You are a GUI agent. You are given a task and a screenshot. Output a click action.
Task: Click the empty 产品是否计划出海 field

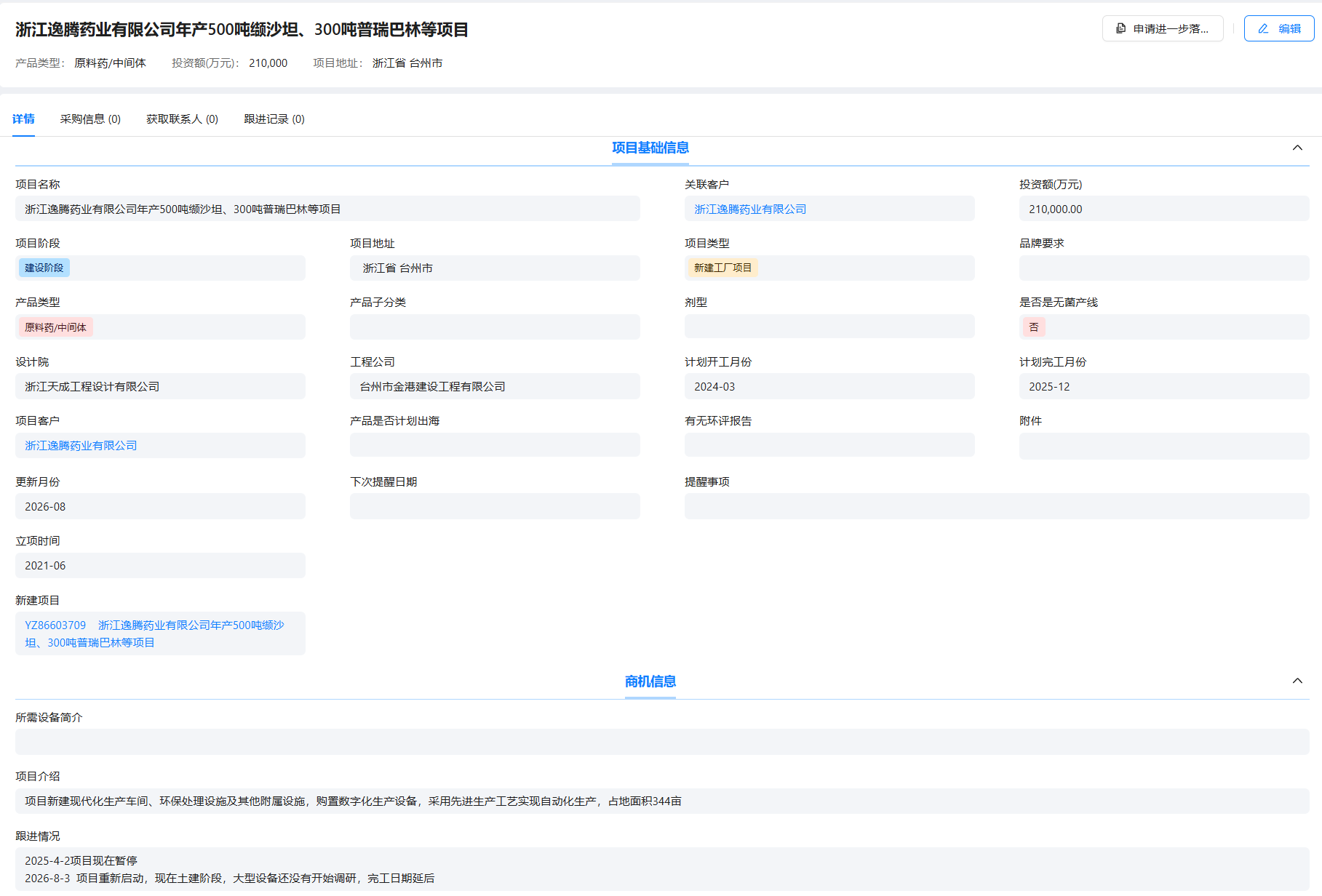(x=495, y=445)
